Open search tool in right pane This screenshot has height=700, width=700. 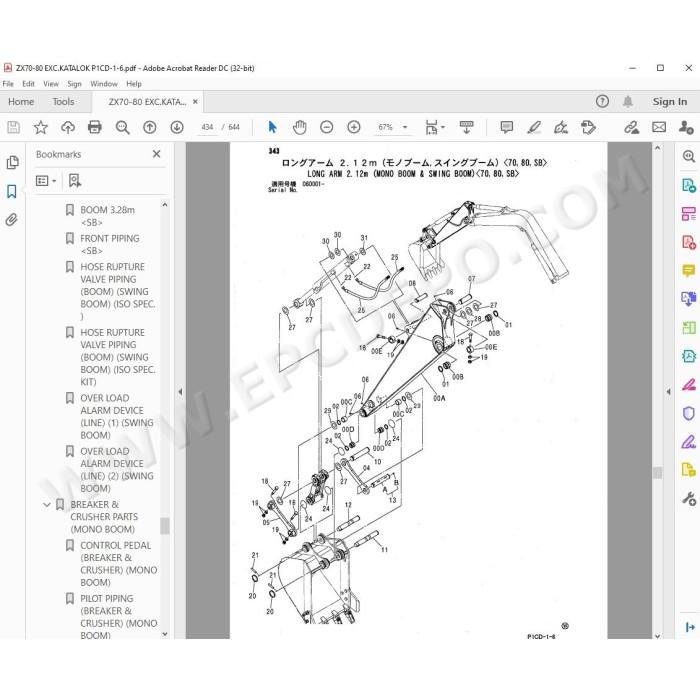coord(689,156)
